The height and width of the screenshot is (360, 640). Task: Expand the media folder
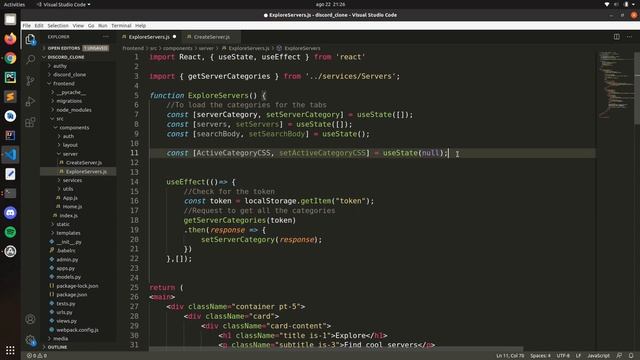(x=60, y=338)
